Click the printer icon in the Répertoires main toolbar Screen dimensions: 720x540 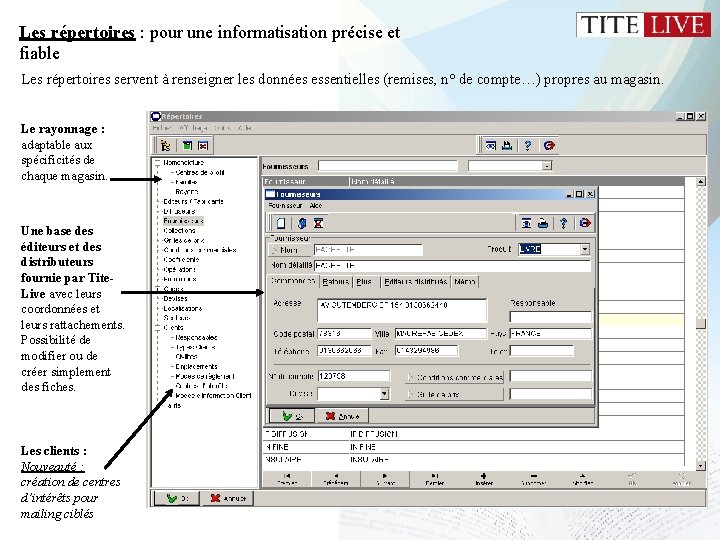click(x=507, y=146)
